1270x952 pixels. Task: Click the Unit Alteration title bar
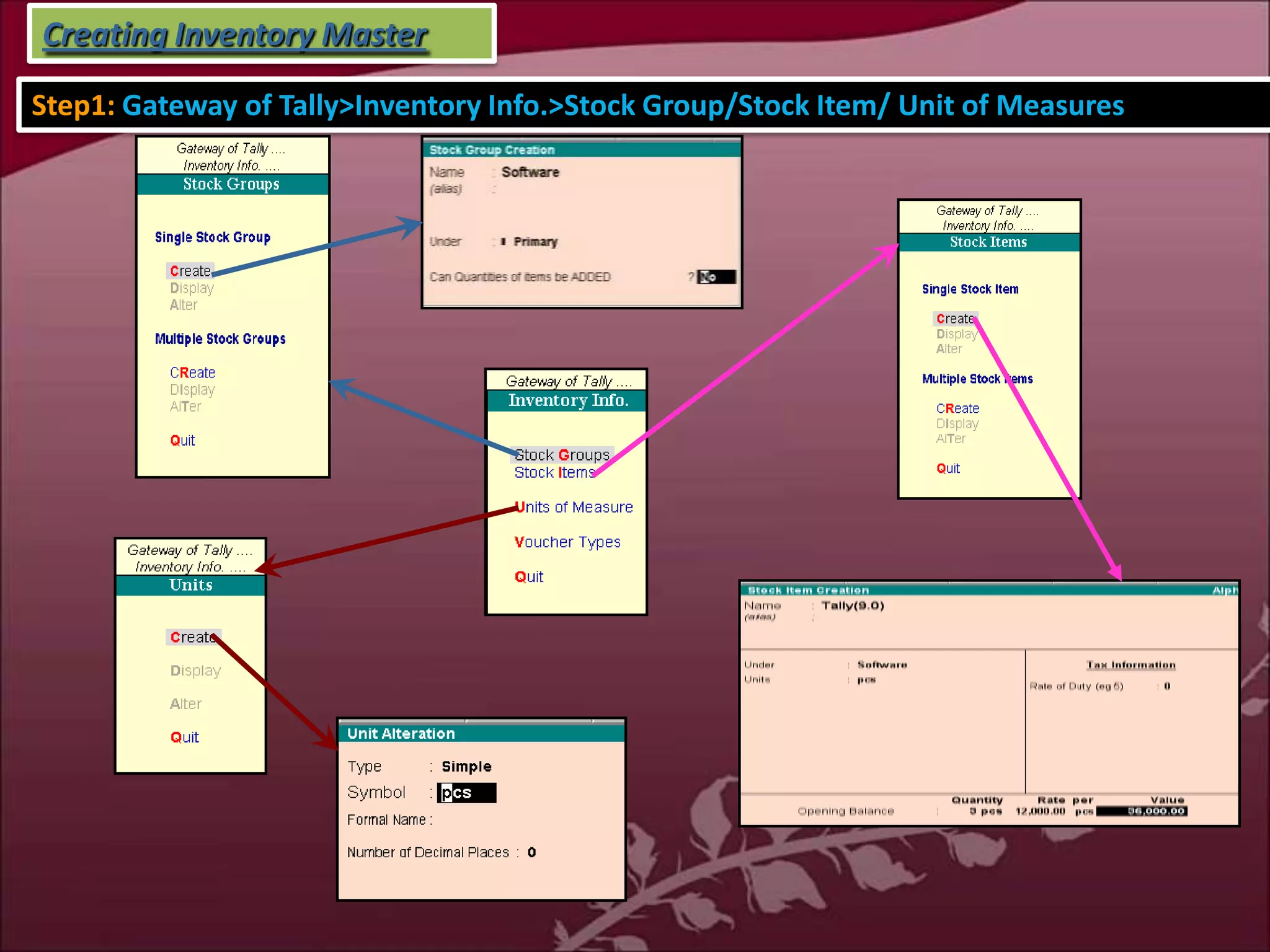482,733
